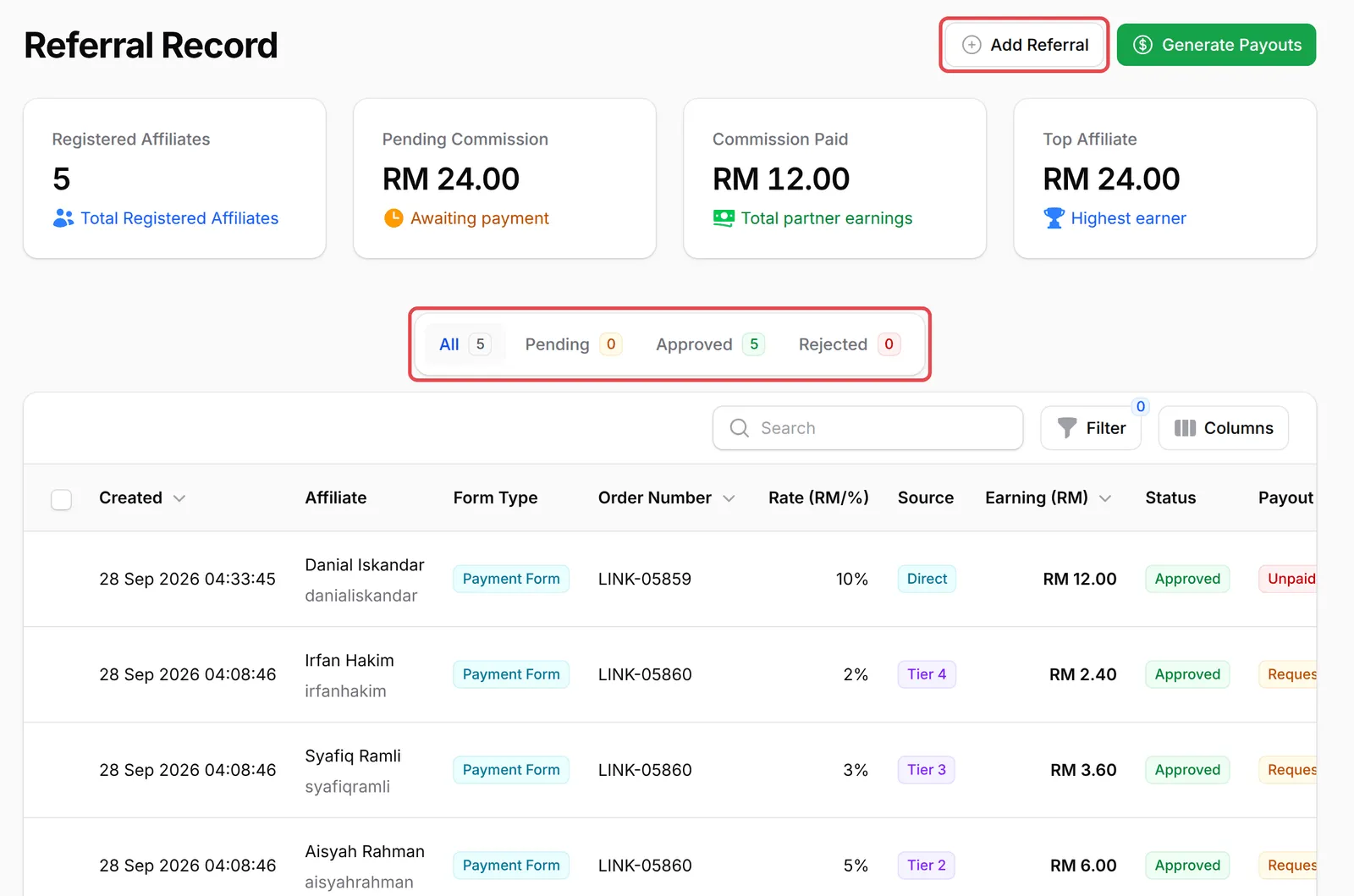This screenshot has width=1354, height=896.
Task: Switch to the Rejected tab
Action: [849, 344]
